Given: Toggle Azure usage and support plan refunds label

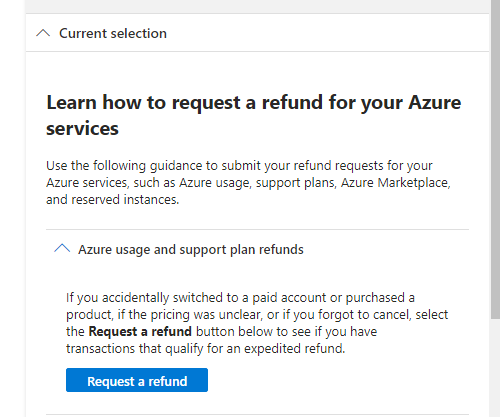Looking at the screenshot, I should coord(191,249).
